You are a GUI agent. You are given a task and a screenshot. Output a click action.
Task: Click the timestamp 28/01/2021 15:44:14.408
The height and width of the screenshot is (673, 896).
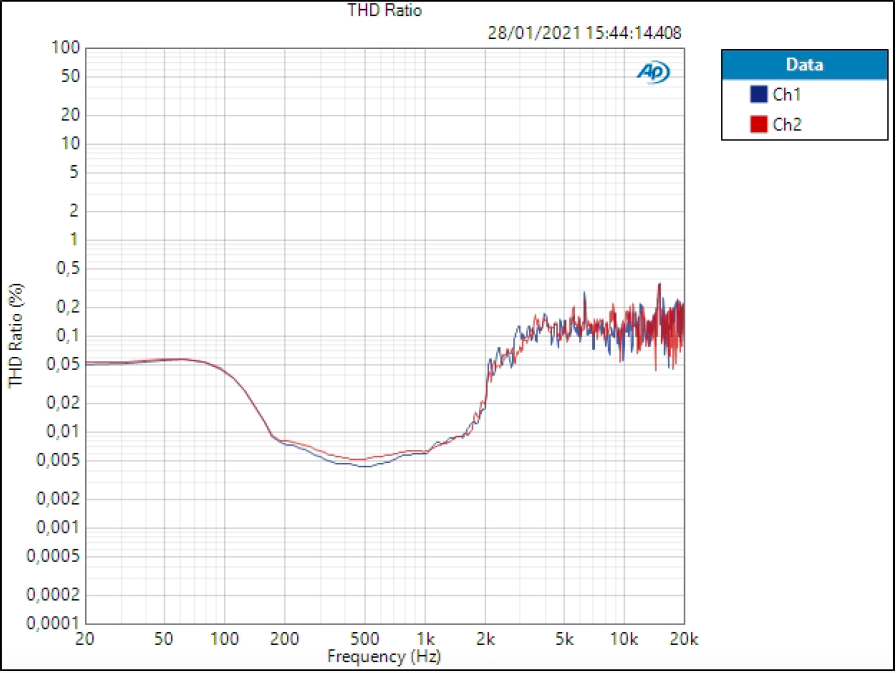point(585,33)
